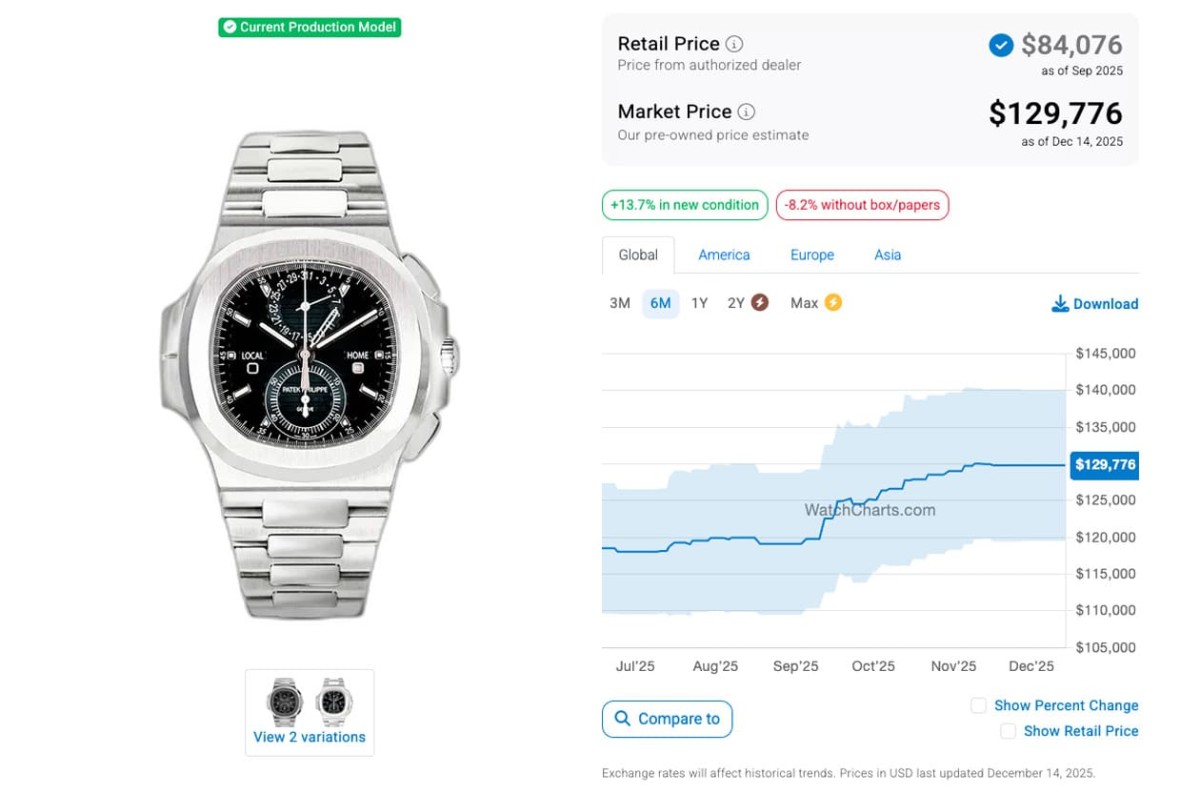Select the 1Y time range

click(699, 303)
